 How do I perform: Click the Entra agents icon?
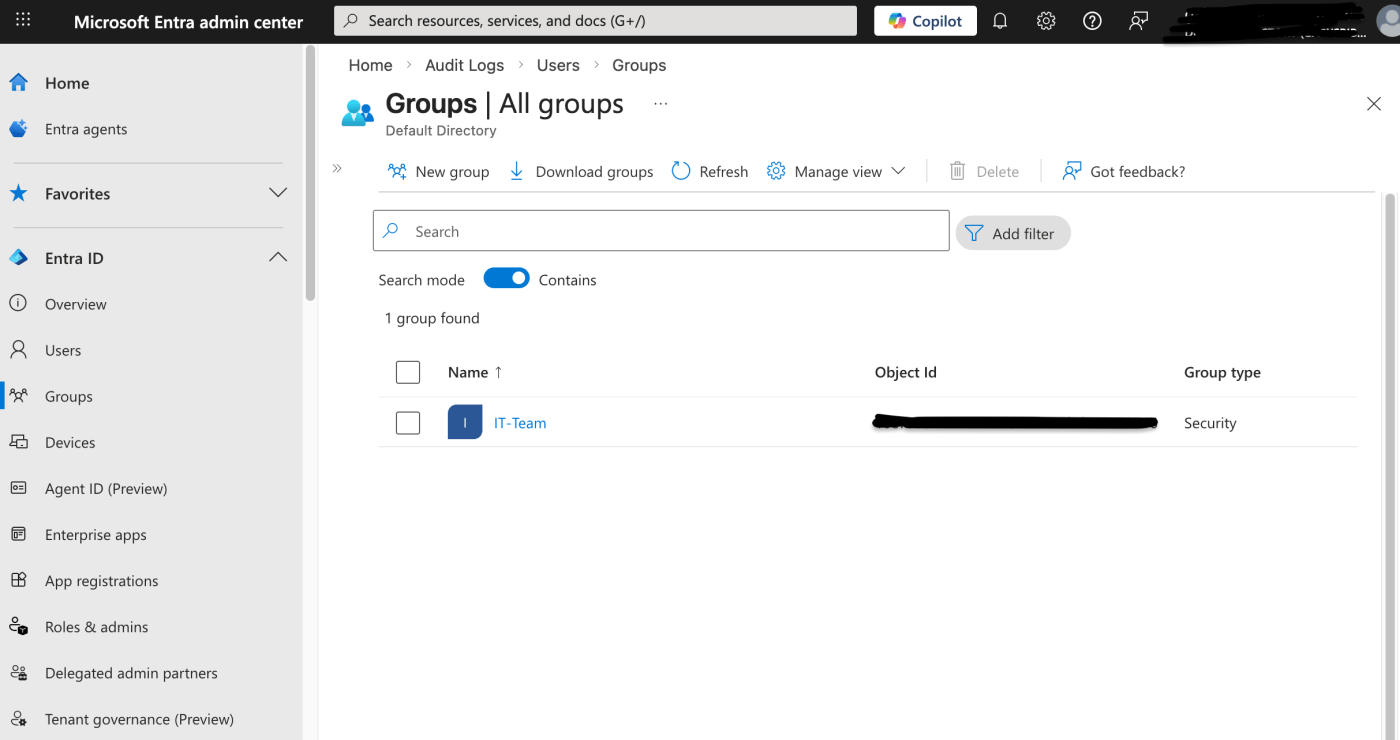[x=18, y=129]
